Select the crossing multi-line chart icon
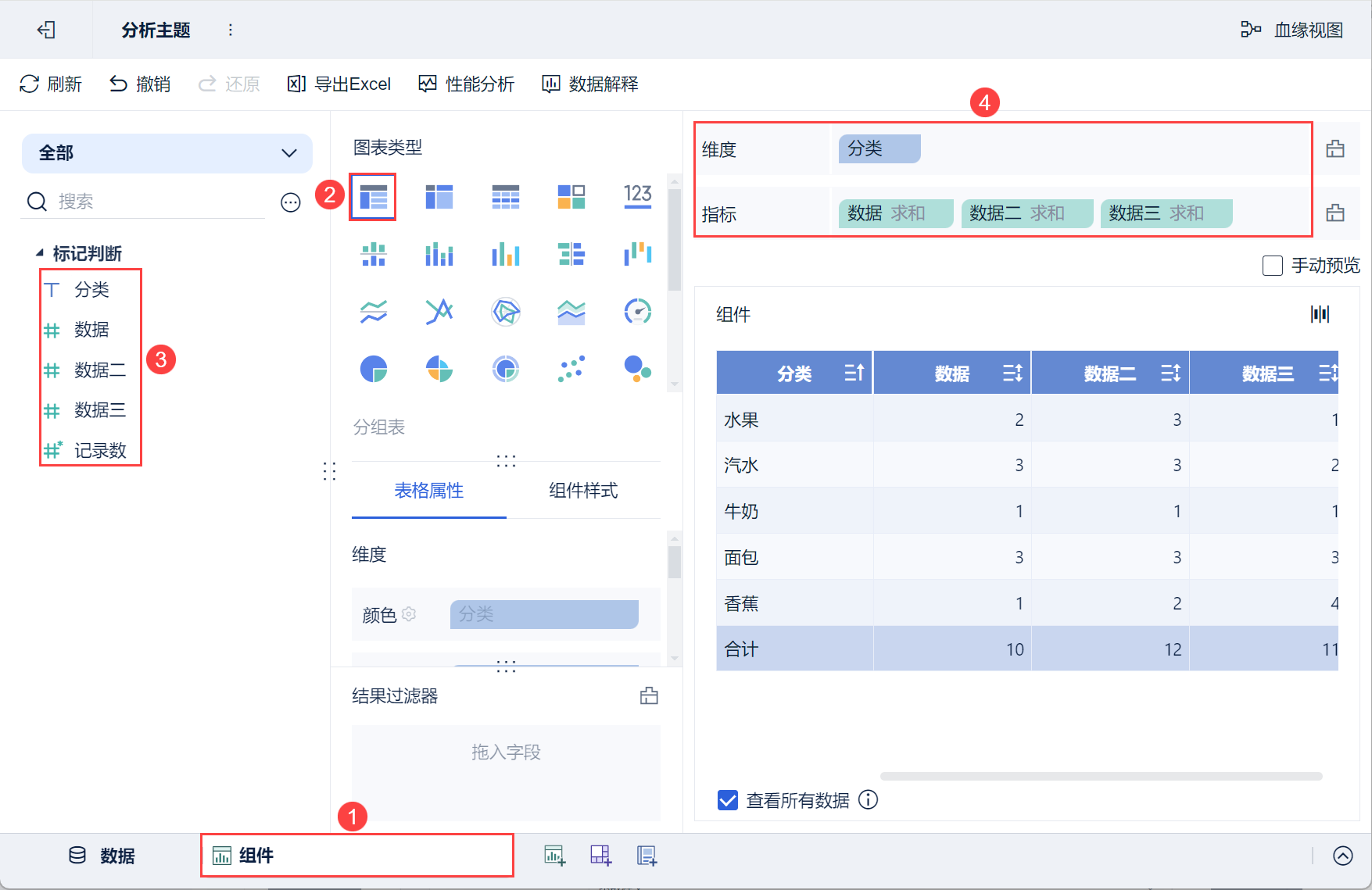This screenshot has width=1372, height=890. tap(439, 312)
